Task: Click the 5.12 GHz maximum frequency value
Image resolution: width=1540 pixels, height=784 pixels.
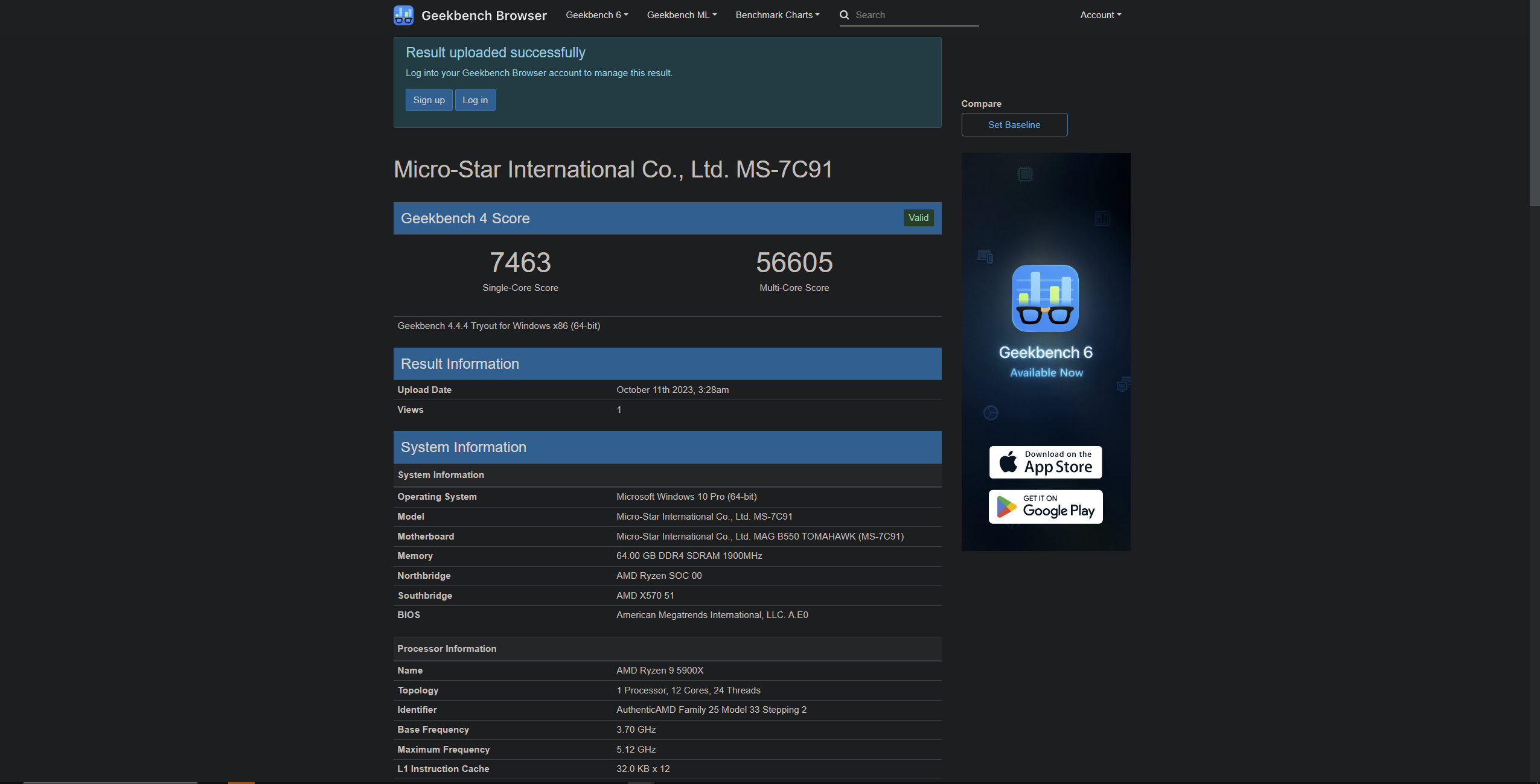Action: 636,750
